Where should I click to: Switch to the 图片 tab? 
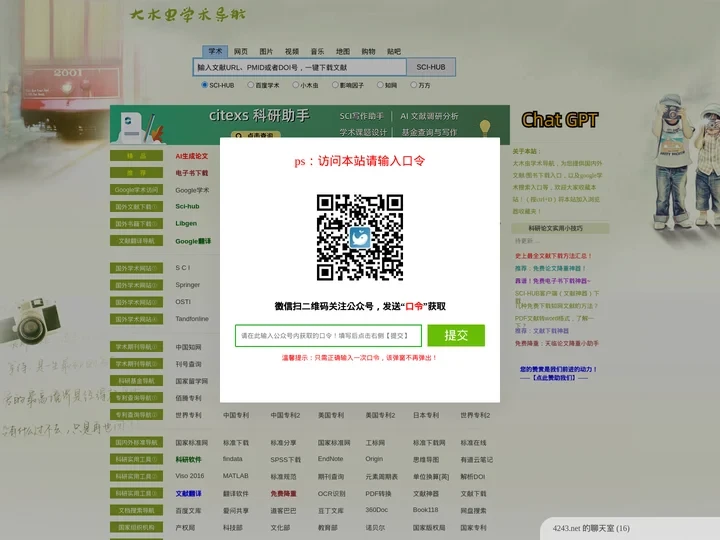[266, 51]
